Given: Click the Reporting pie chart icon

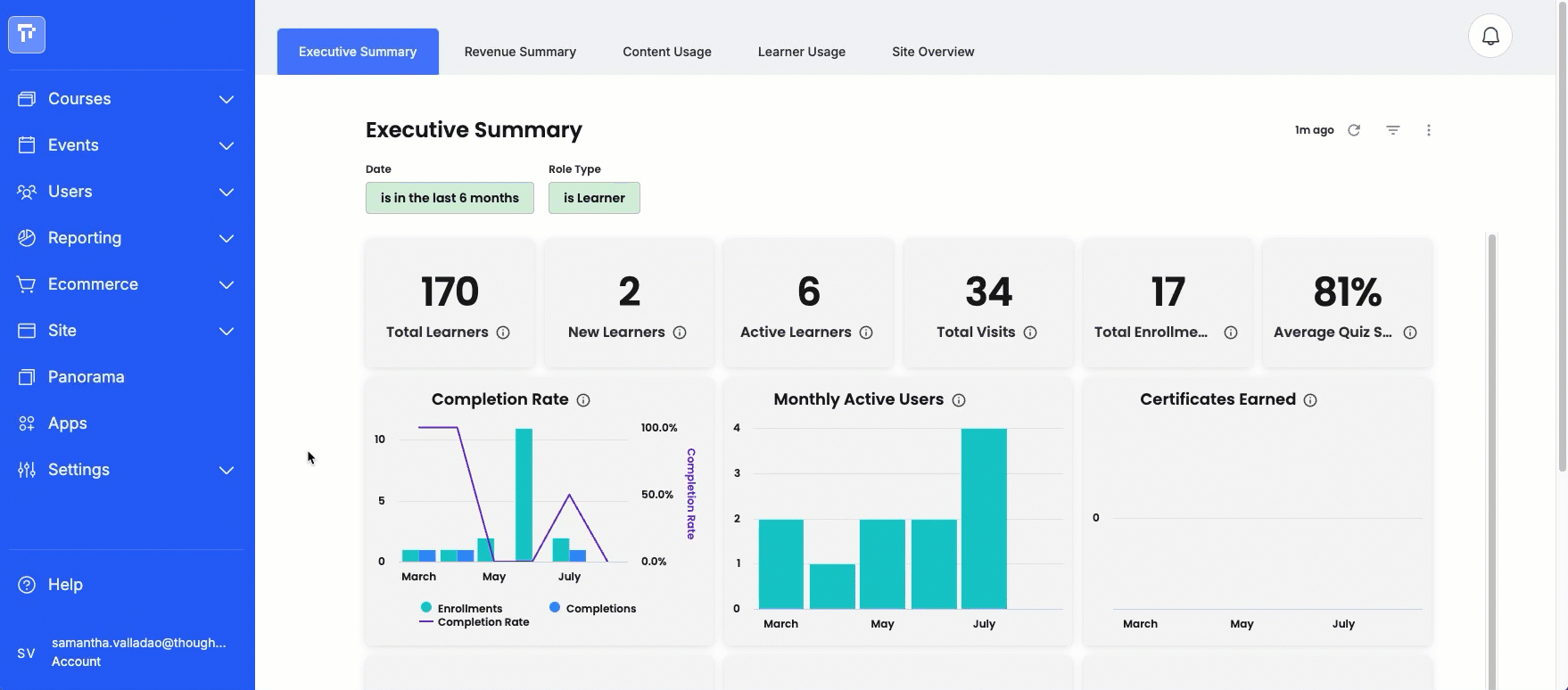Looking at the screenshot, I should point(27,238).
